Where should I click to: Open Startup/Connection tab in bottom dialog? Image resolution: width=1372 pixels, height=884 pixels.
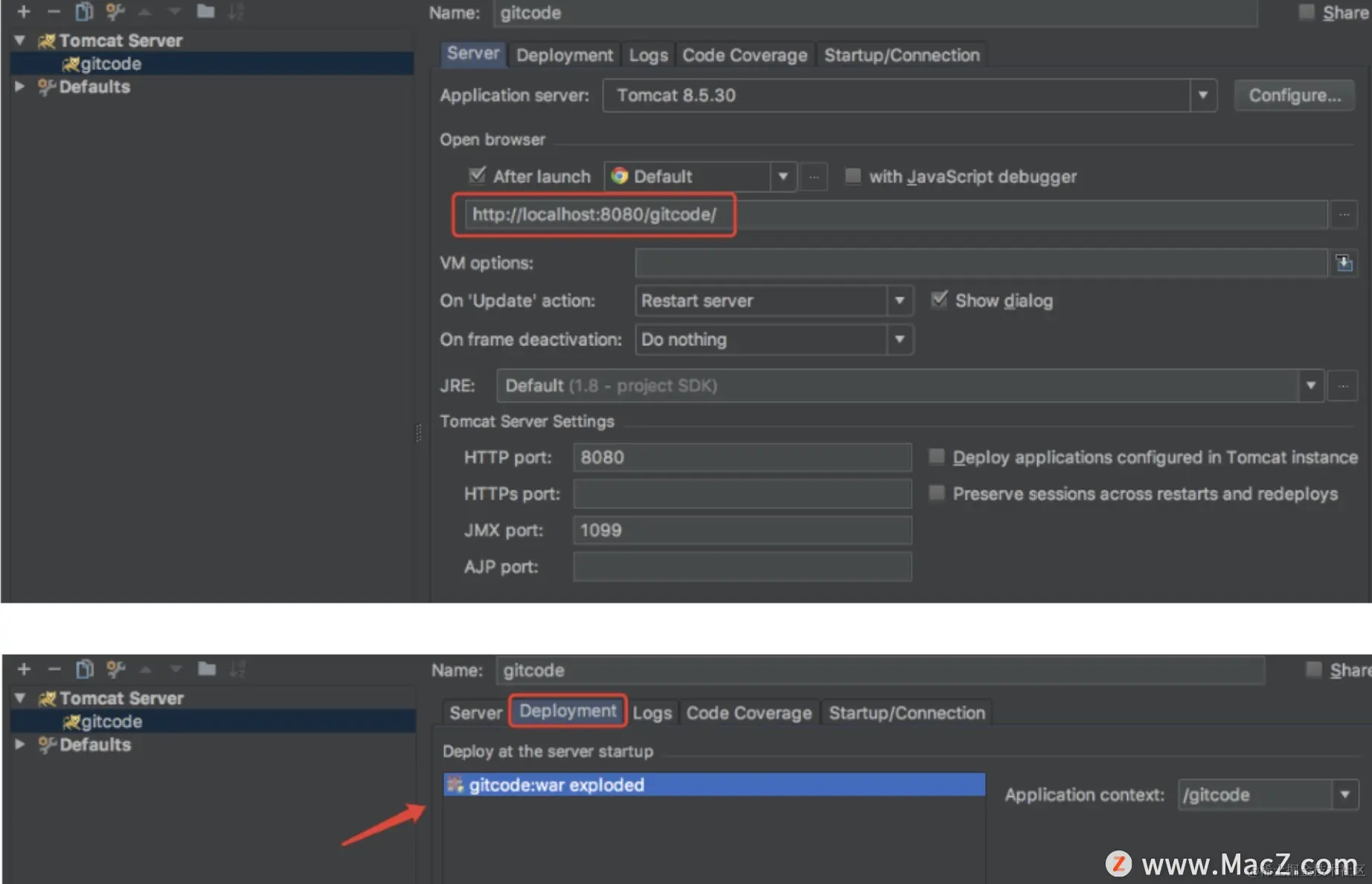pyautogui.click(x=907, y=713)
